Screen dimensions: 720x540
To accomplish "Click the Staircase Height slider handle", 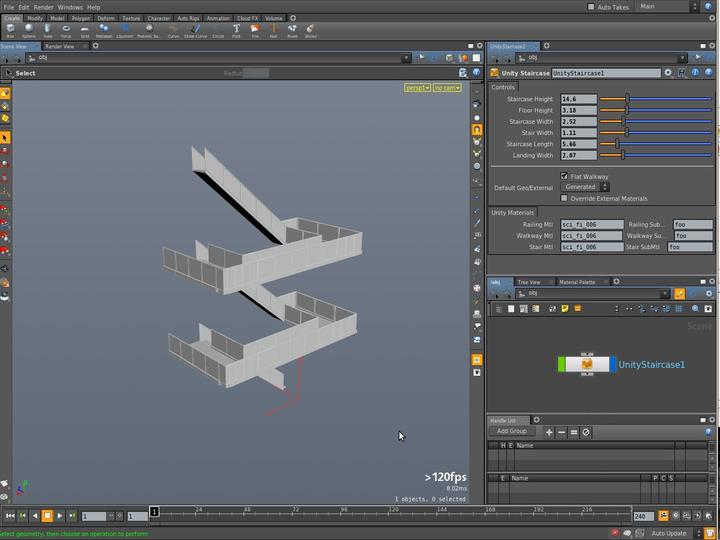I will click(x=627, y=99).
